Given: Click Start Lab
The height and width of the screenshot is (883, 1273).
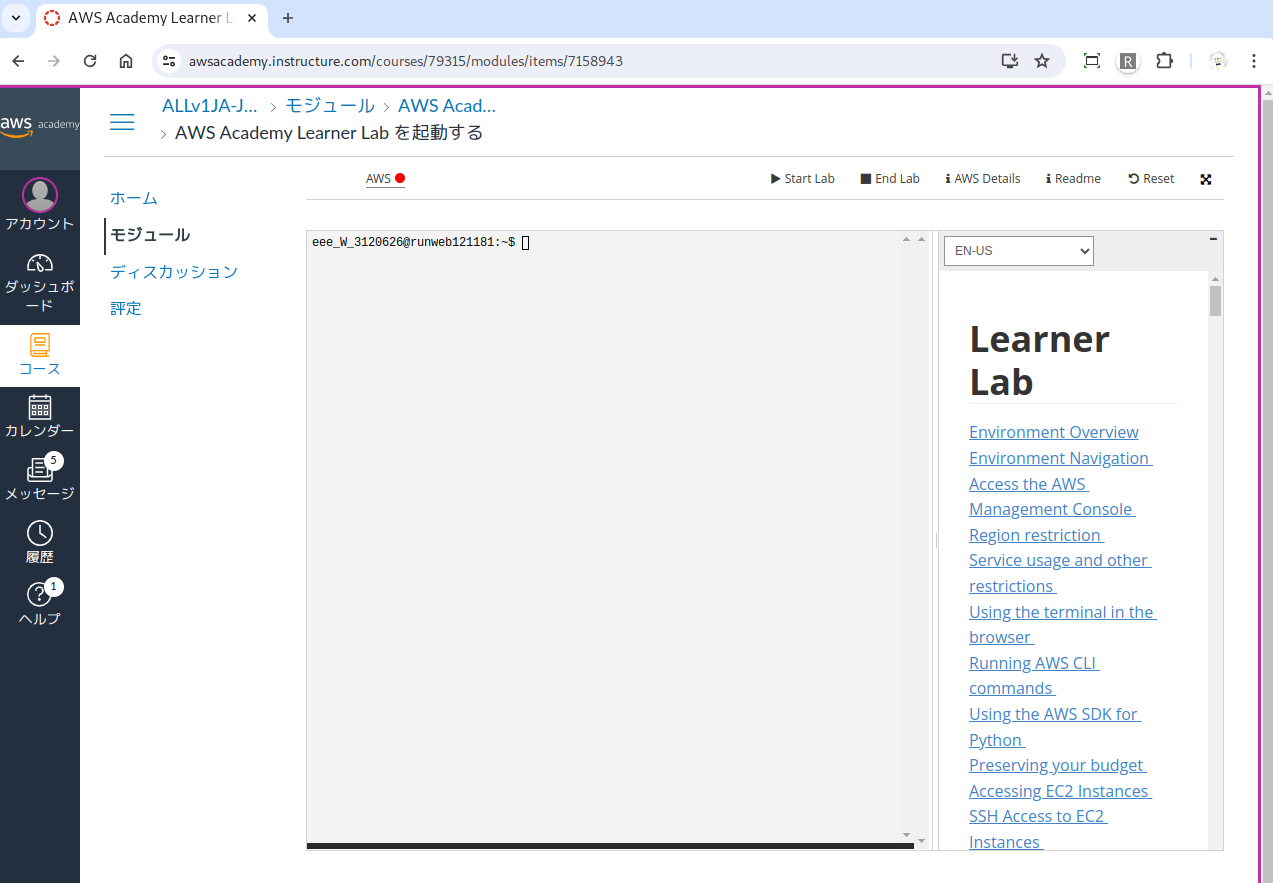Looking at the screenshot, I should [x=803, y=179].
